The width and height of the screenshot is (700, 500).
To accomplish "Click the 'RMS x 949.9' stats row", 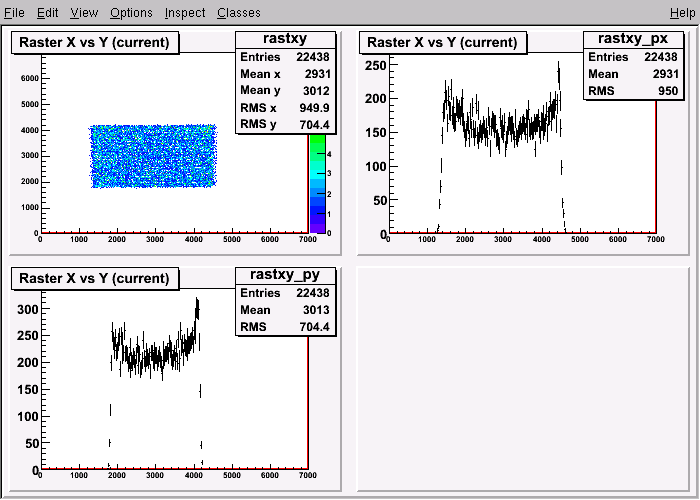I will tap(285, 108).
